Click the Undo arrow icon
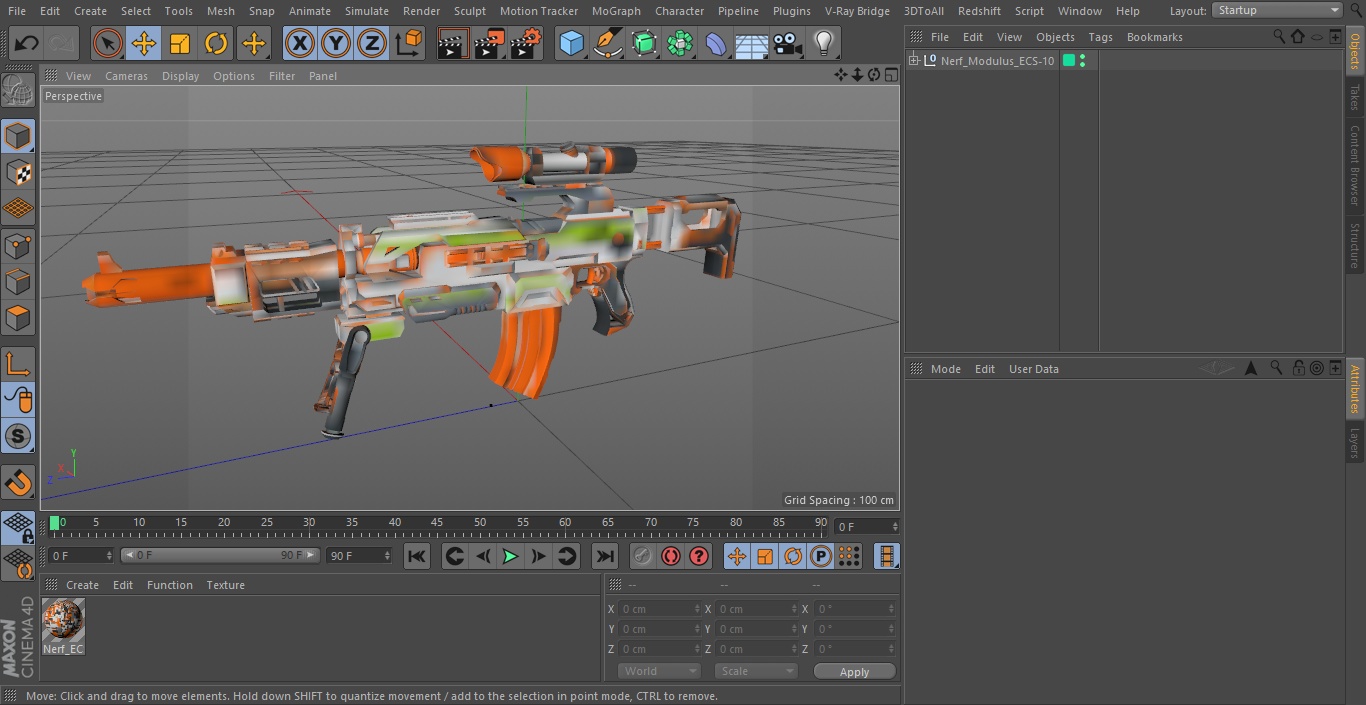The height and width of the screenshot is (705, 1366). (27, 43)
